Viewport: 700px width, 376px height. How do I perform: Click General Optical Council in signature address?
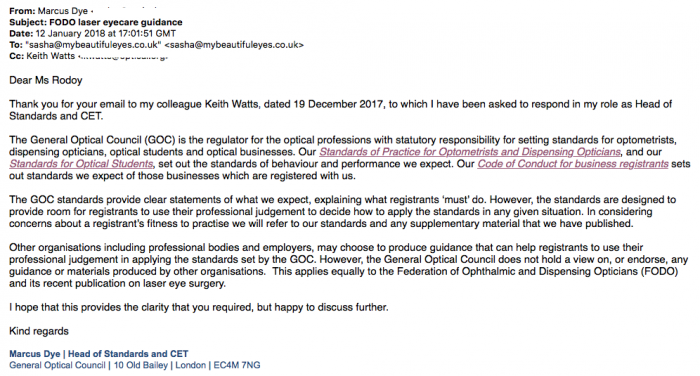pos(57,365)
